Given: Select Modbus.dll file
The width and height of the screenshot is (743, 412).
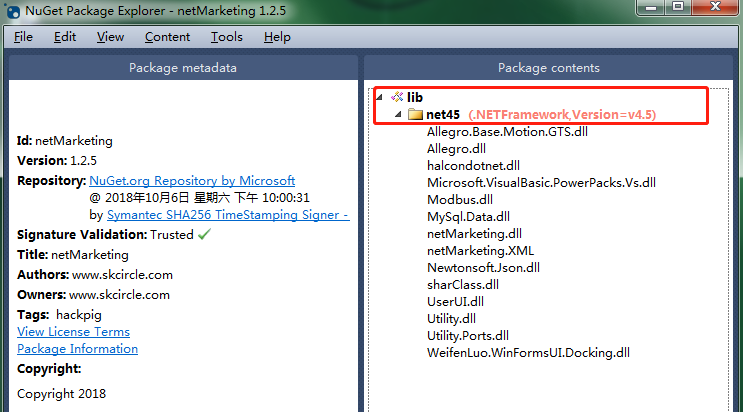Looking at the screenshot, I should click(x=460, y=200).
